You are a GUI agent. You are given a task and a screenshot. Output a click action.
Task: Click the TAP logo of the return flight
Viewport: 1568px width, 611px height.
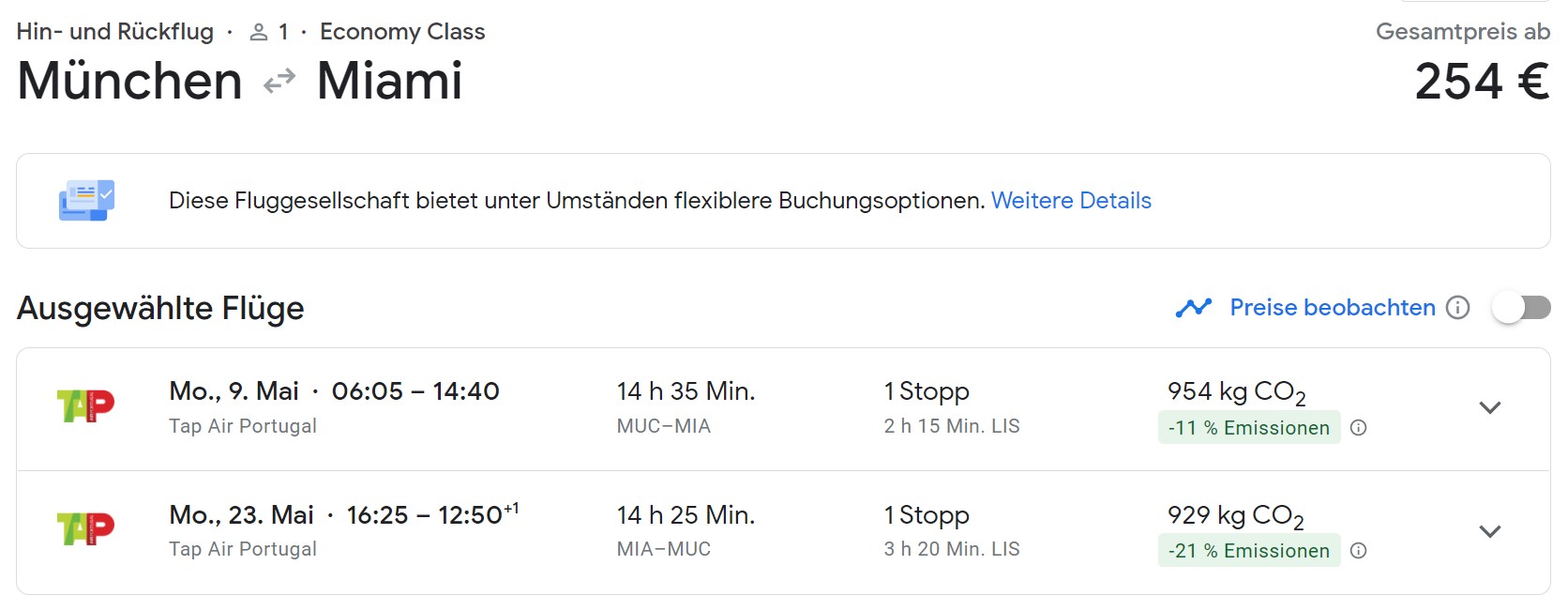85,529
